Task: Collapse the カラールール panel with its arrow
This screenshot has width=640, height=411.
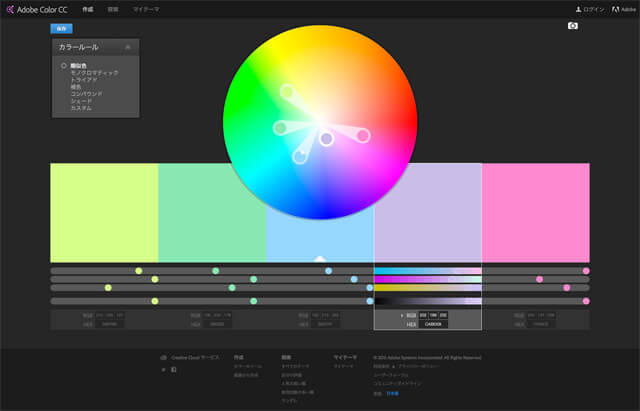Action: [128, 47]
